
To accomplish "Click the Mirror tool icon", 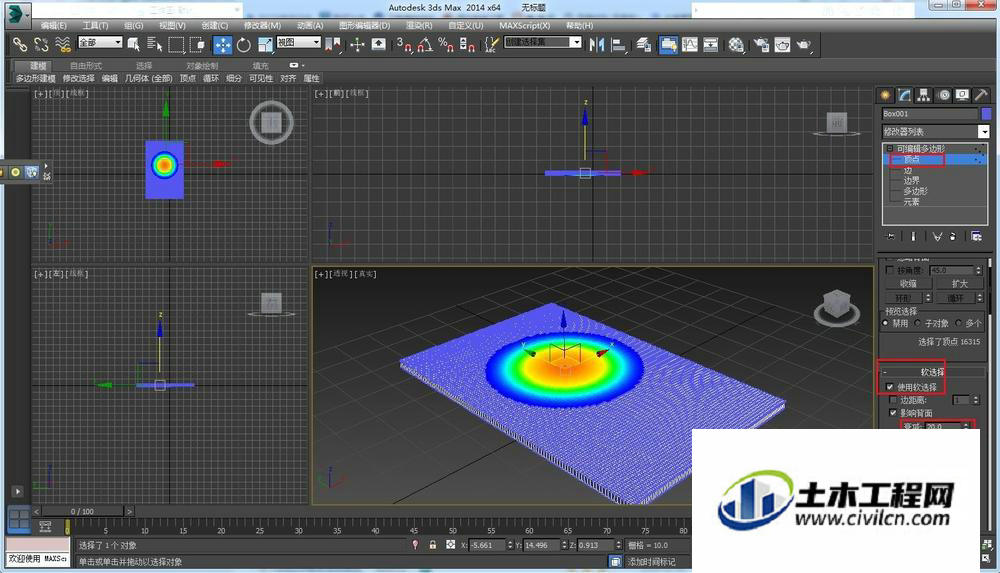I will [596, 44].
